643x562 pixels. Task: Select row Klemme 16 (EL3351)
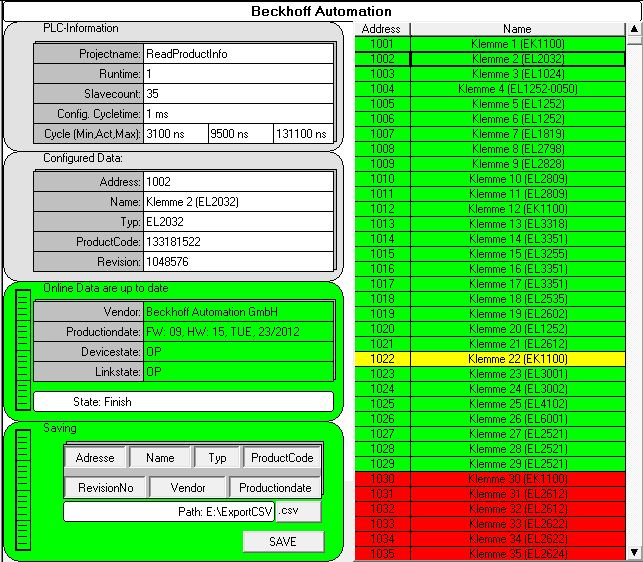(490, 269)
